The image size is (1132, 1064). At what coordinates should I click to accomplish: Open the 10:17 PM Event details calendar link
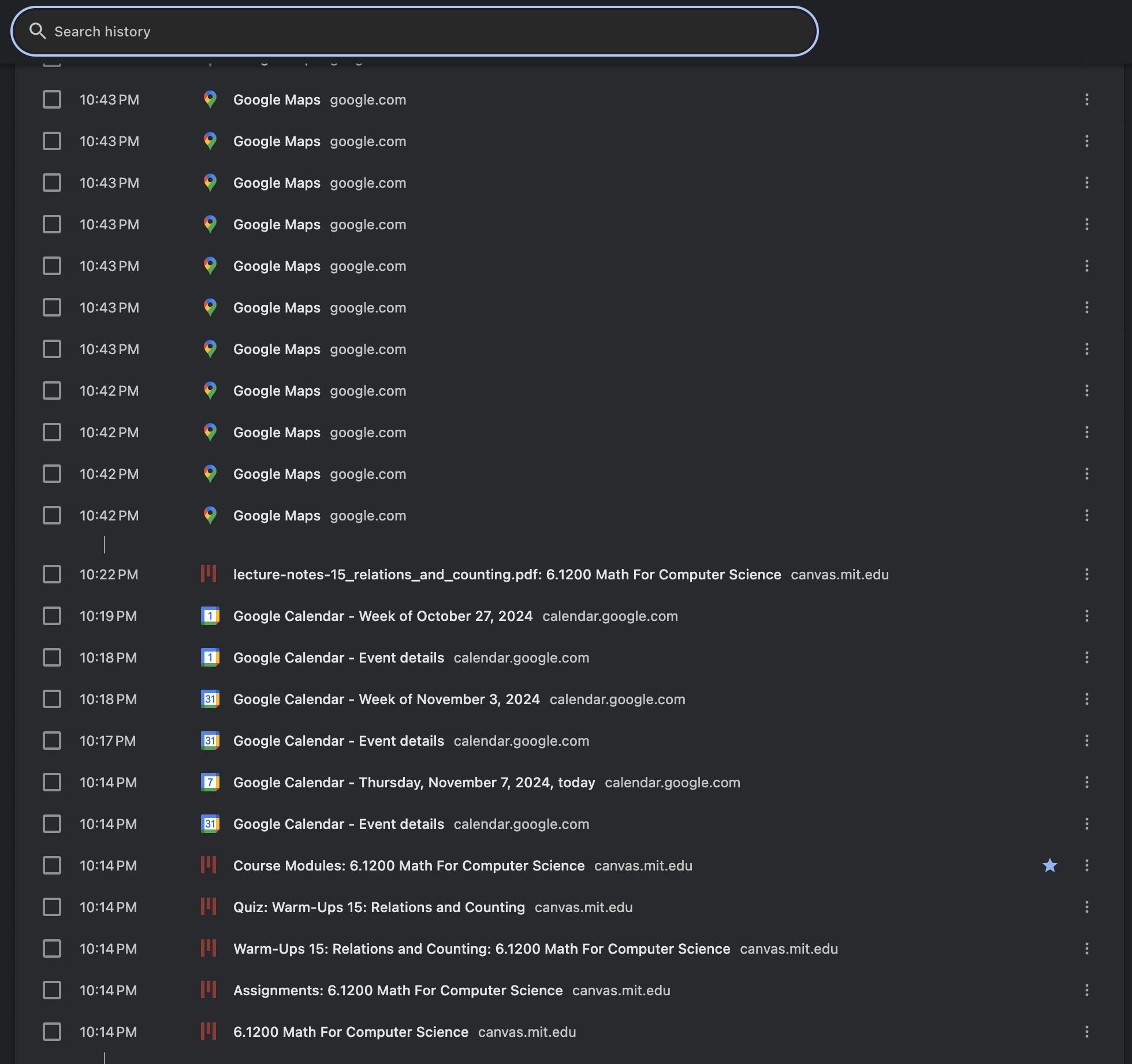(x=338, y=741)
